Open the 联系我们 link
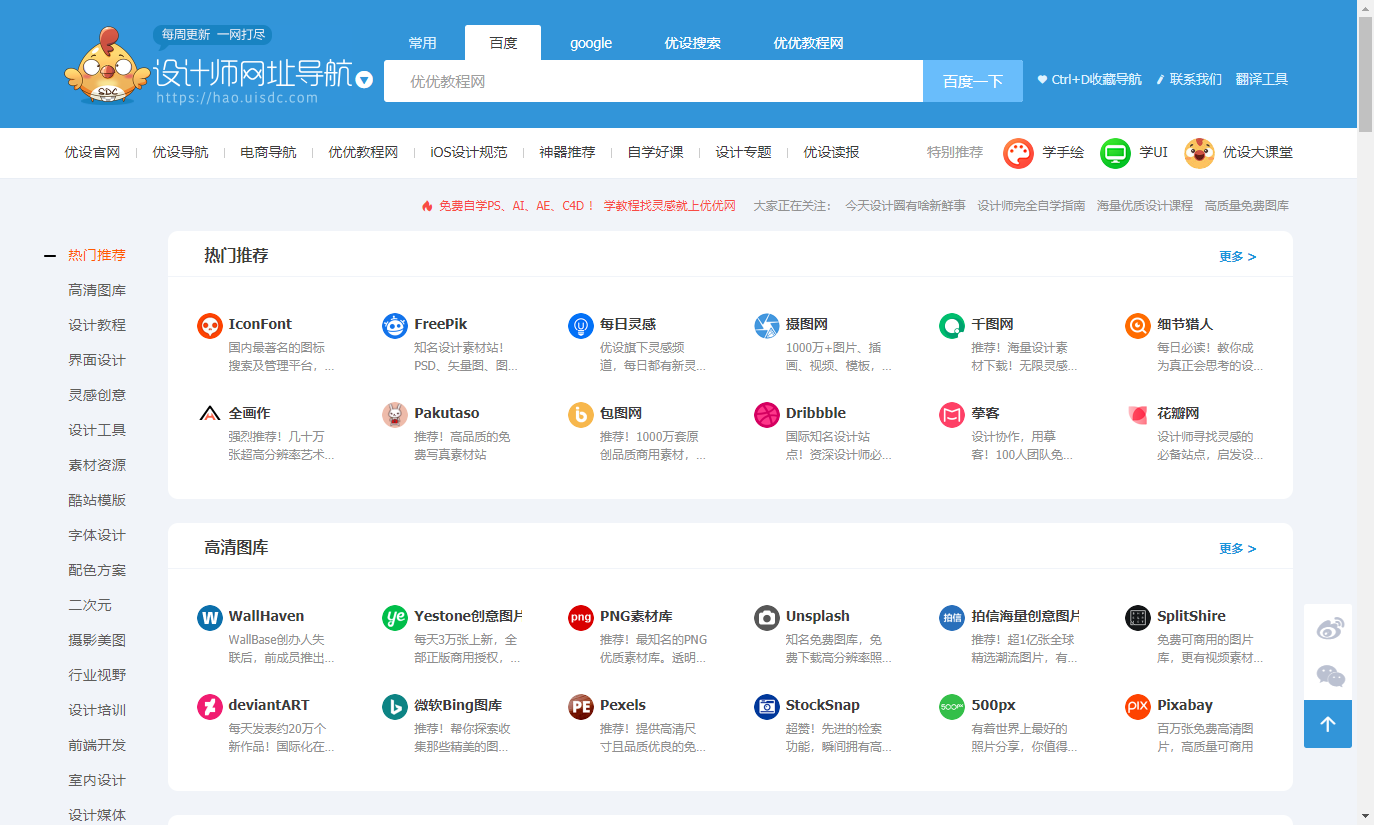 (x=1189, y=79)
